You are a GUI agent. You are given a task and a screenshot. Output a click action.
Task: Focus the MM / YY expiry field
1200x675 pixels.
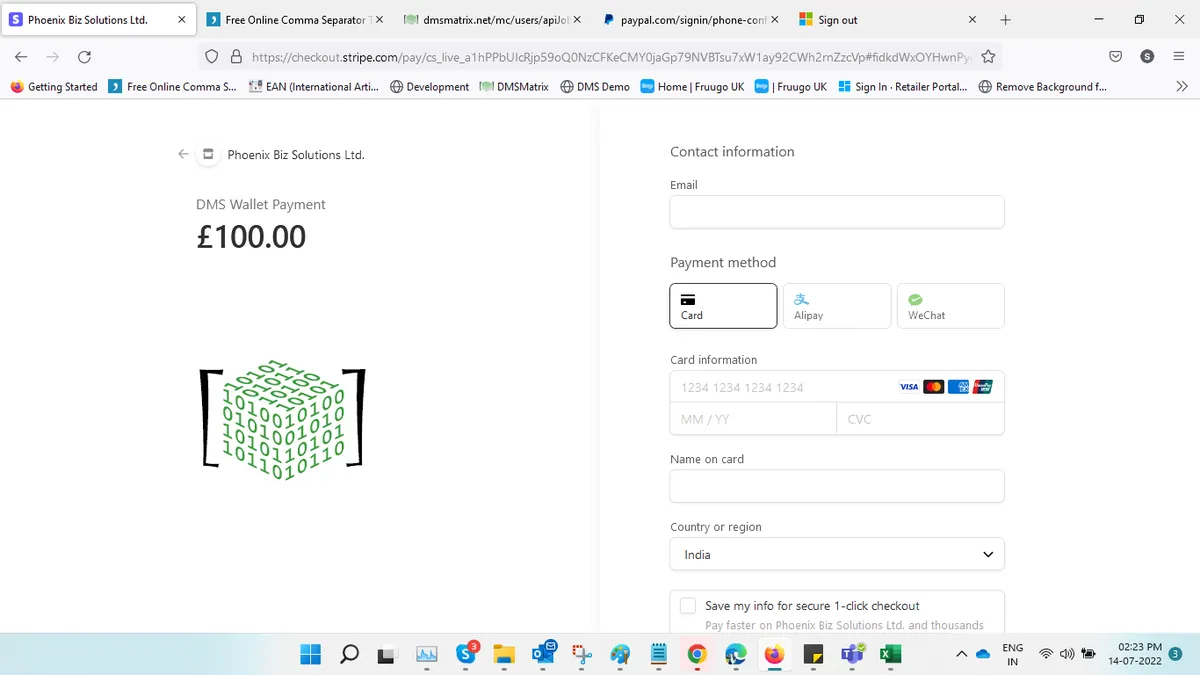[753, 419]
